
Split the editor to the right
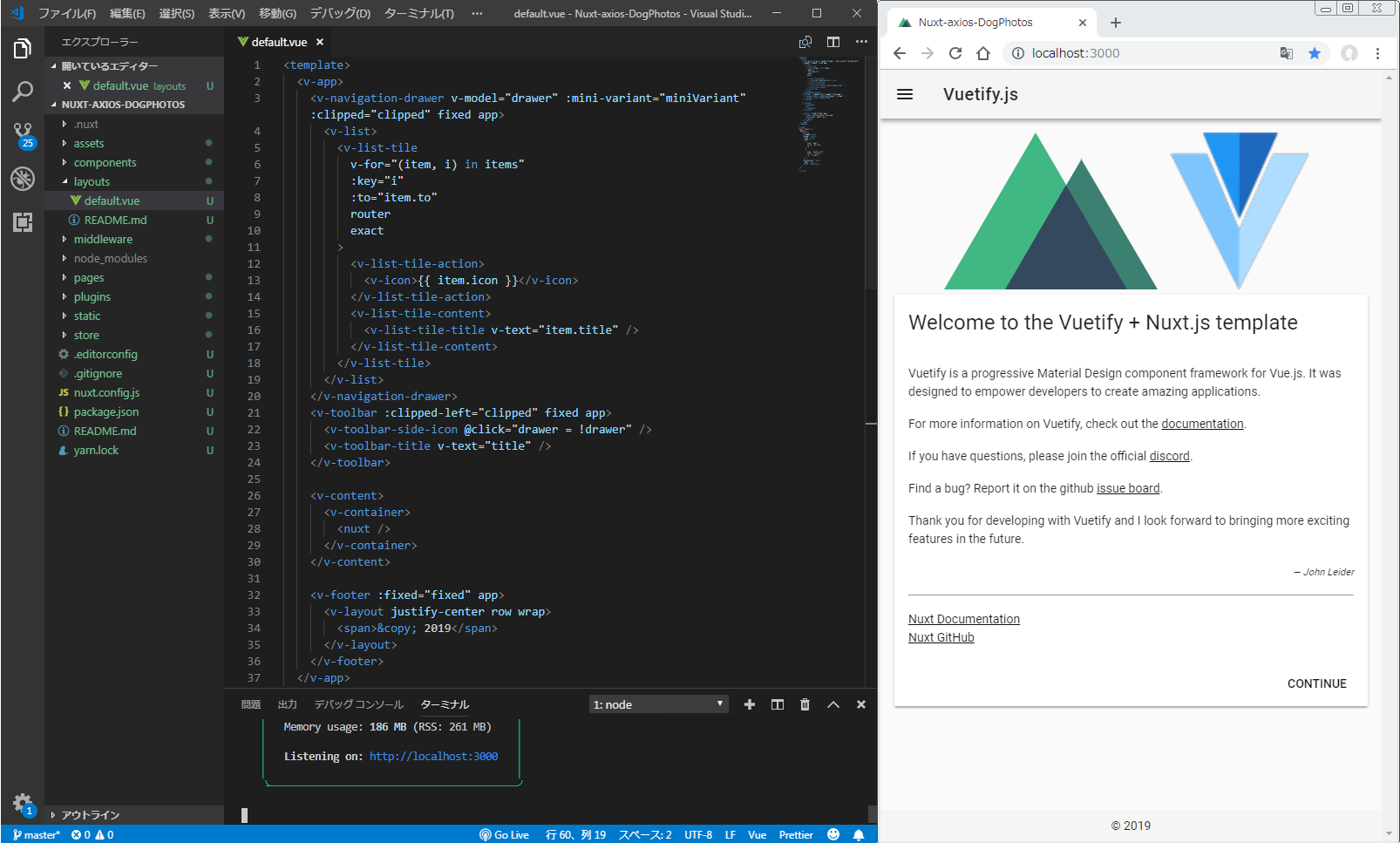pos(833,42)
